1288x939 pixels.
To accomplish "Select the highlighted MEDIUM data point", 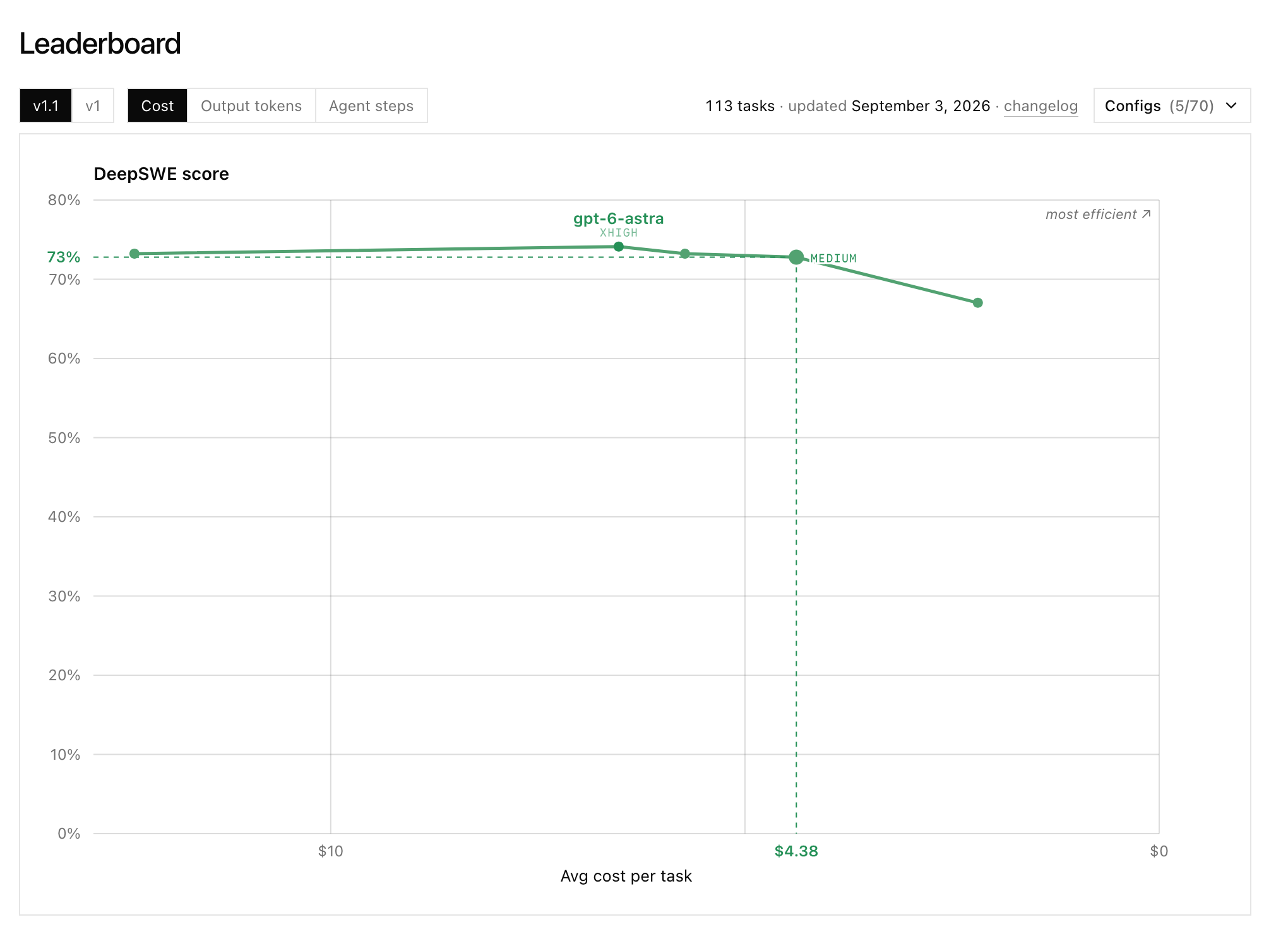I will (x=796, y=257).
